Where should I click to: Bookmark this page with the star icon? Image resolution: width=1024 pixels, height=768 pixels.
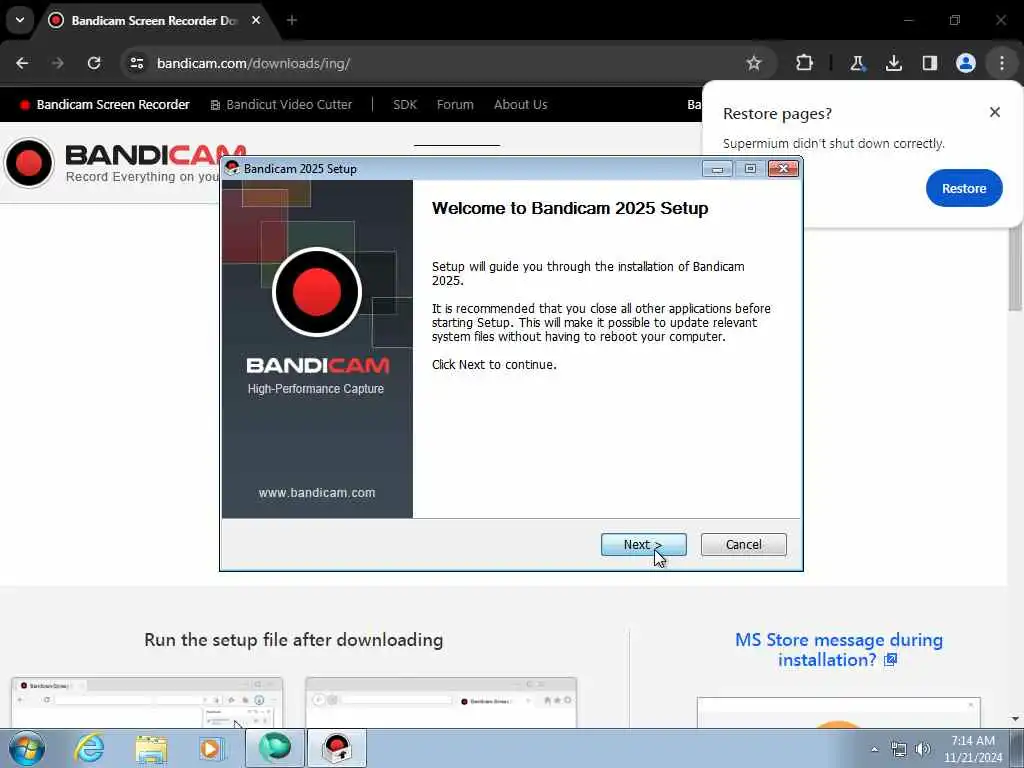pyautogui.click(x=754, y=63)
